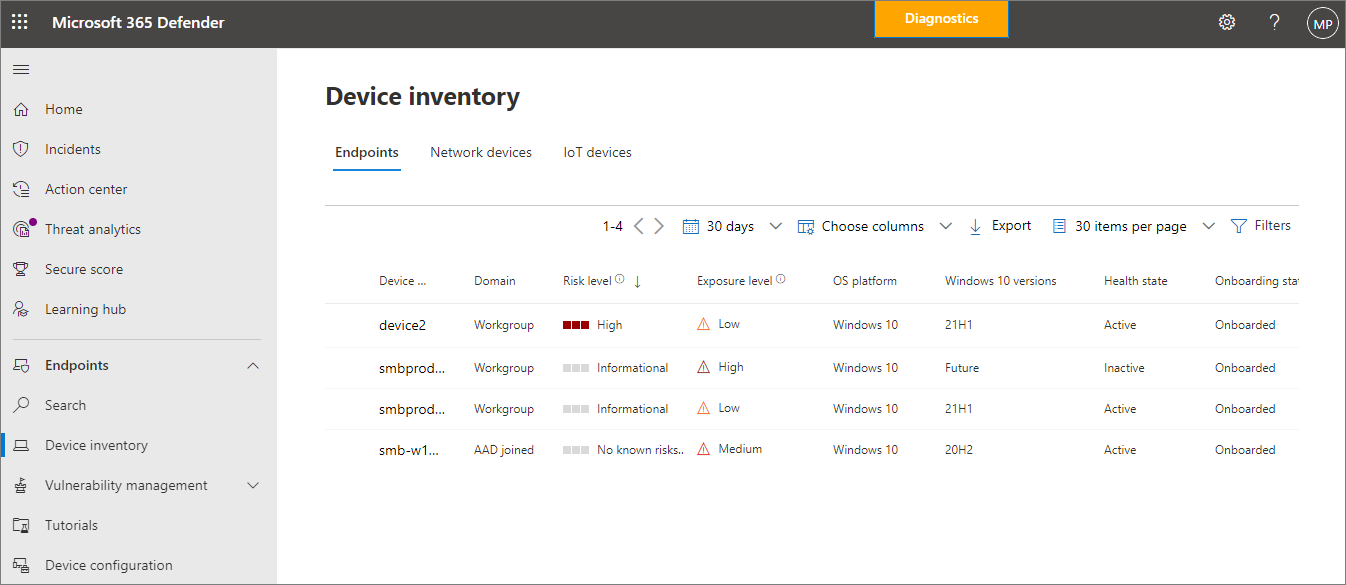Go to next page arrow
This screenshot has width=1346, height=585.
659,226
